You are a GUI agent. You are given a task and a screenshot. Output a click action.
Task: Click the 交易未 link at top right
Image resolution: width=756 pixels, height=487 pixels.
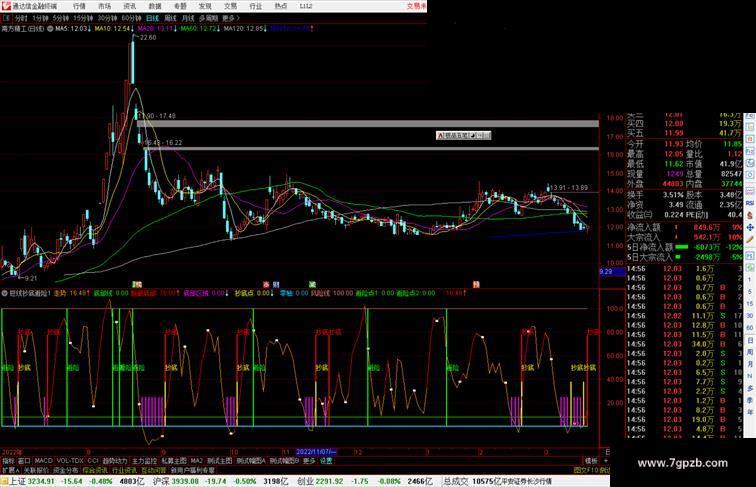[417, 6]
